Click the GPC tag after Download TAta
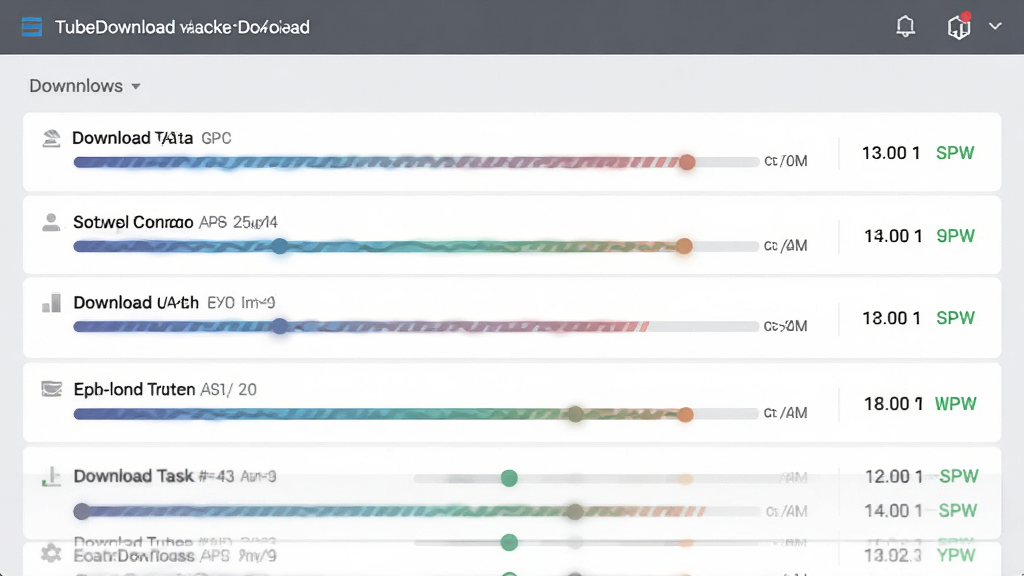The image size is (1024, 576). point(216,138)
